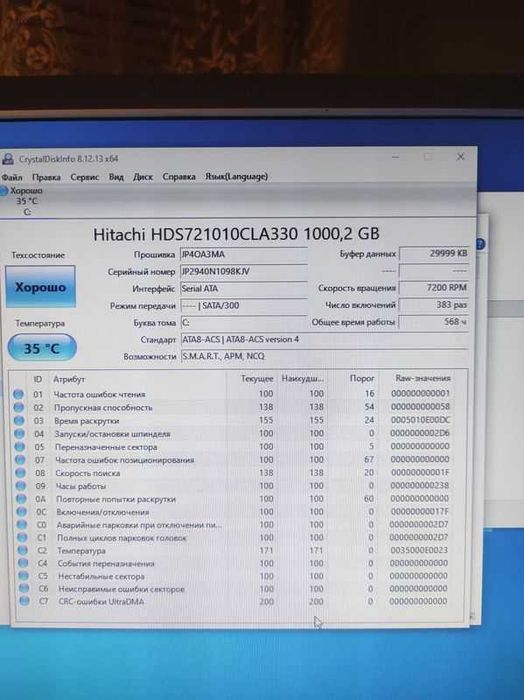Click status icon for Полных циклов парковок

23,538
